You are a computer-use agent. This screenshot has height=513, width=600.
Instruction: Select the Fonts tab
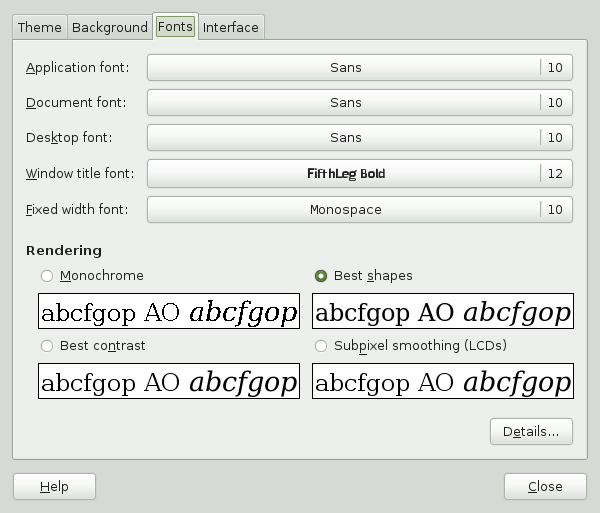tap(175, 26)
